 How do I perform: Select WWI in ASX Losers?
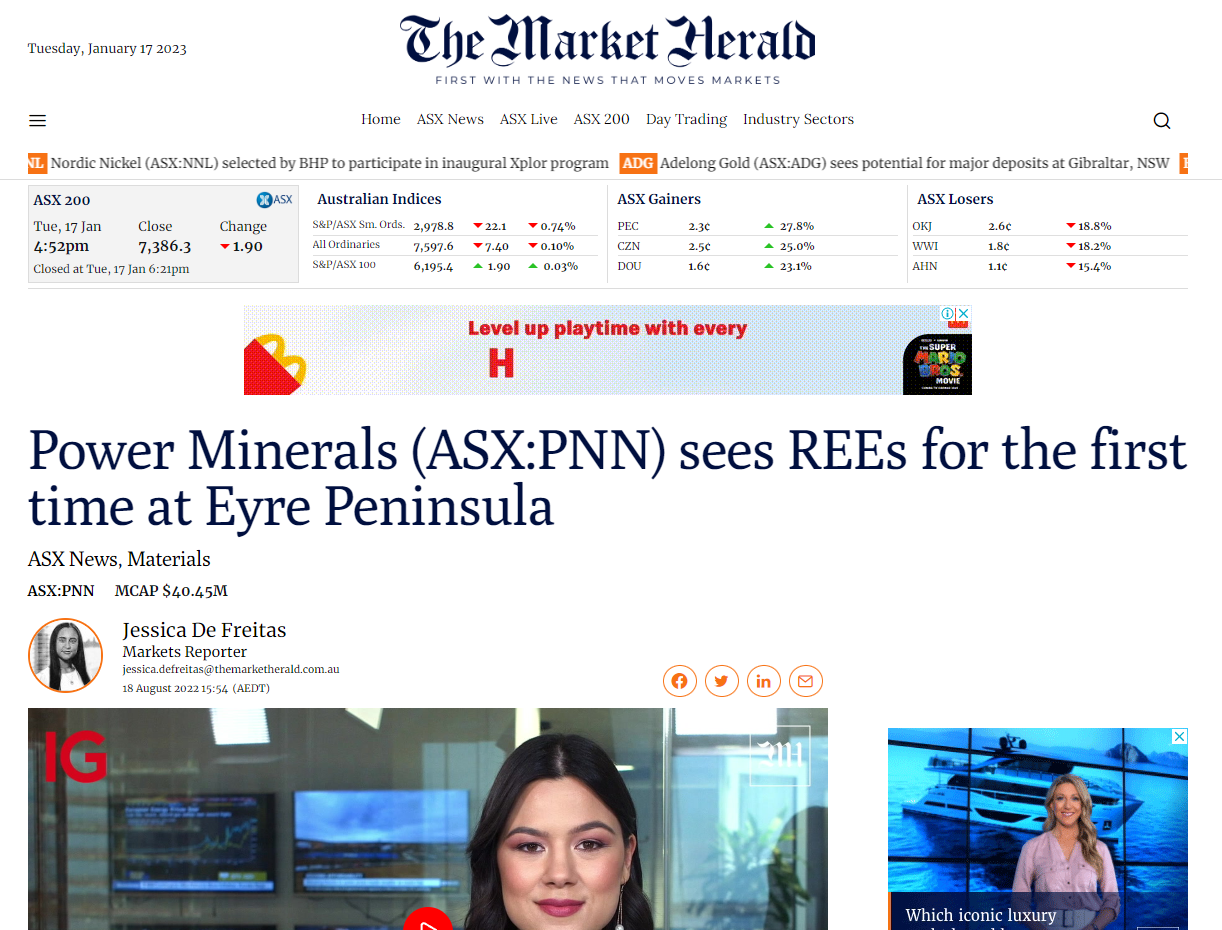[x=925, y=246]
